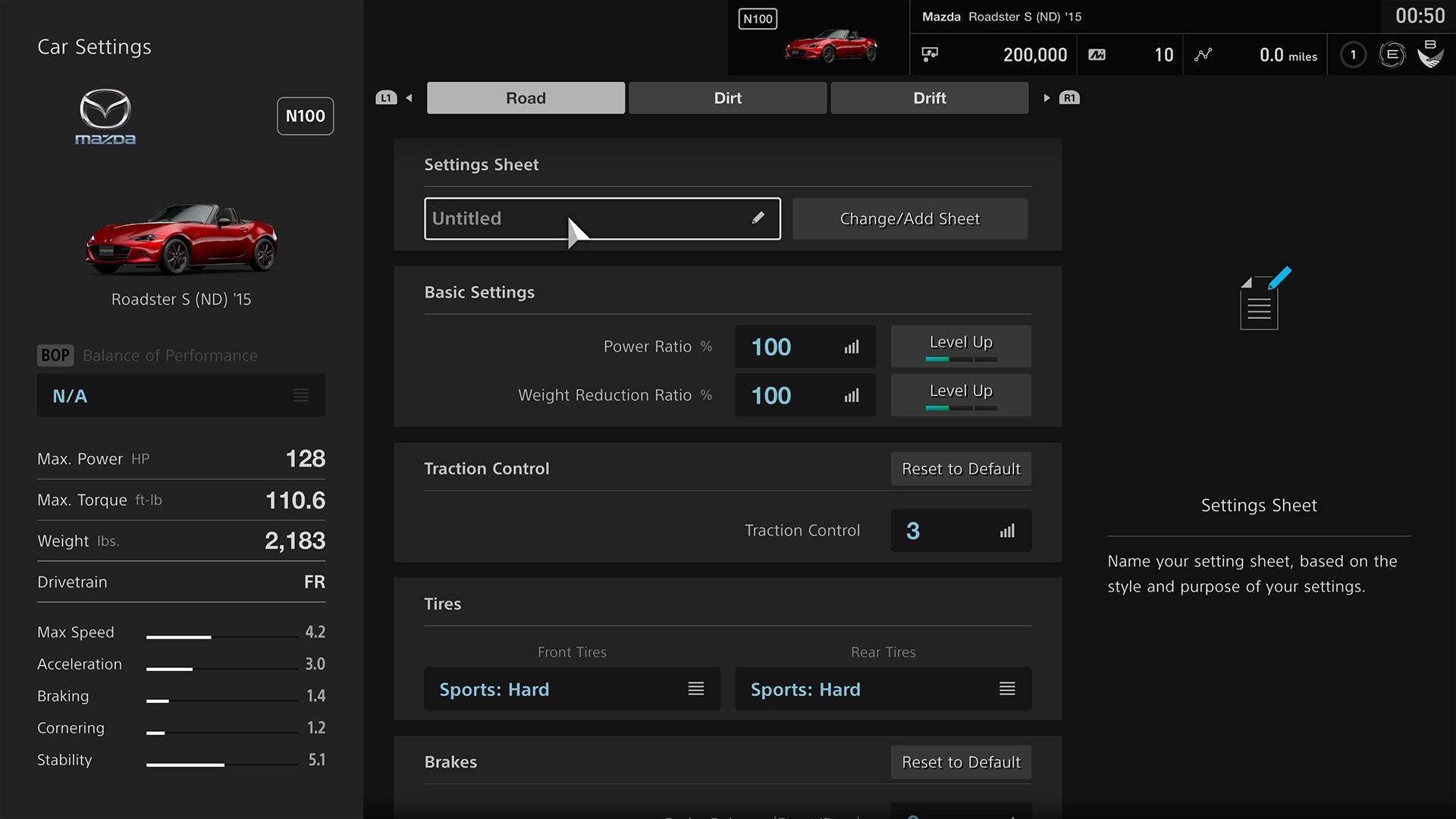The height and width of the screenshot is (819, 1456).
Task: Click the circular E emblem in the header
Action: [x=1392, y=55]
